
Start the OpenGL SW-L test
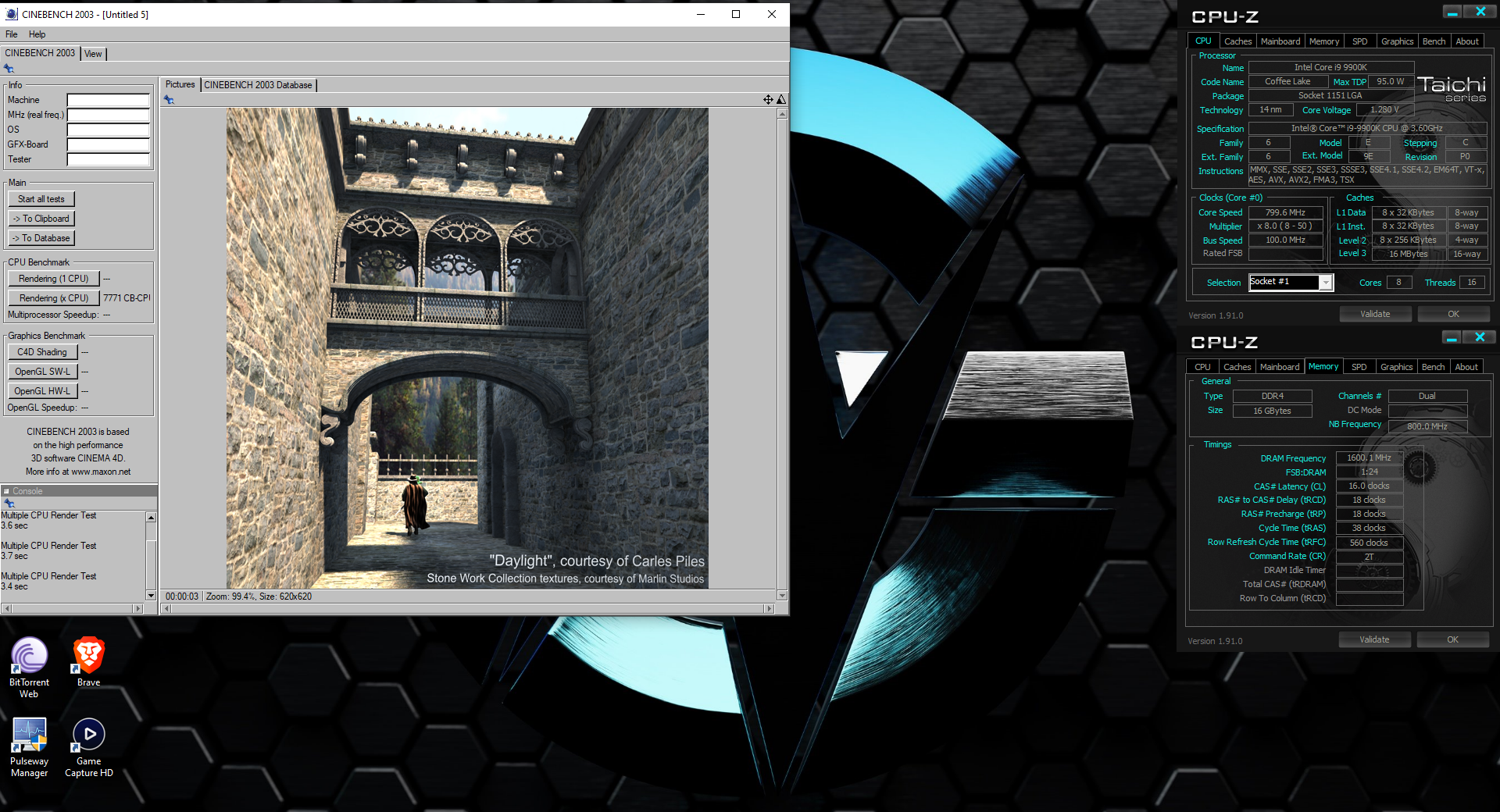tap(42, 372)
